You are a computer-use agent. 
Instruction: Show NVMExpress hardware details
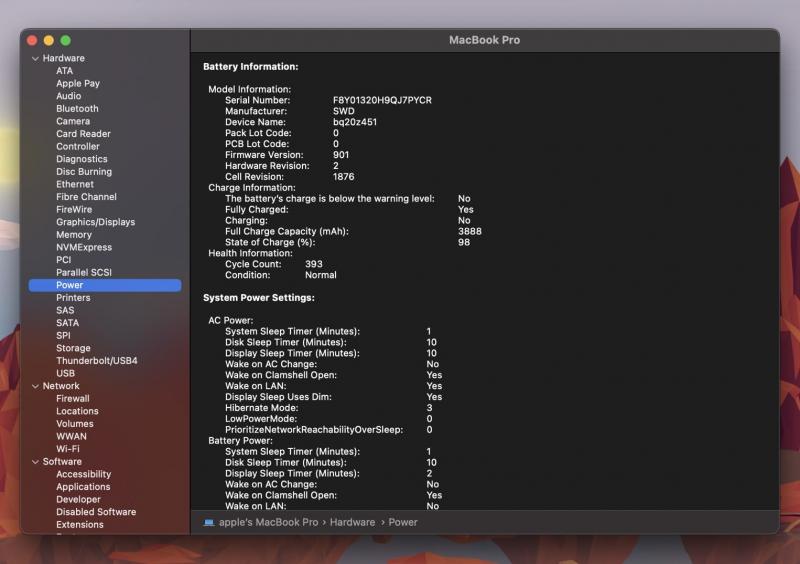click(84, 247)
